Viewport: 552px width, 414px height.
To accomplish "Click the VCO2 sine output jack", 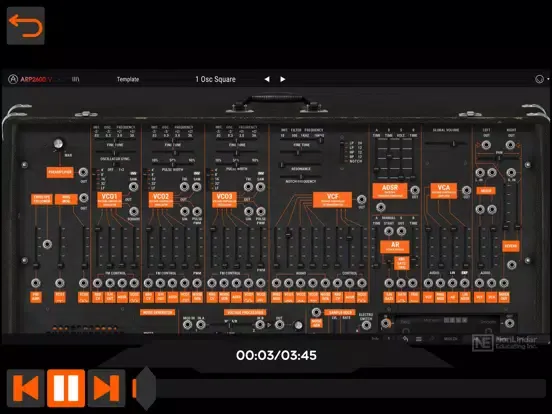I will (184, 211).
